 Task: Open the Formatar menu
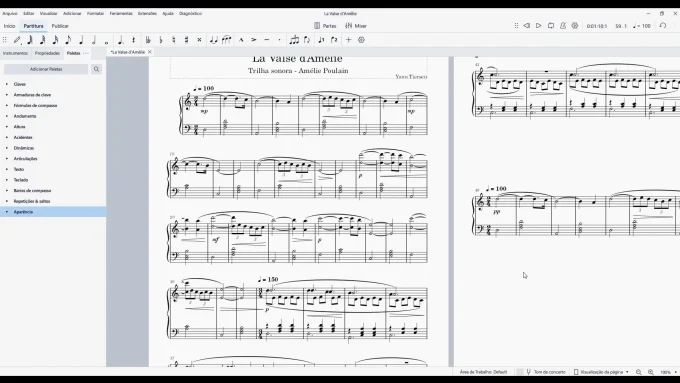[95, 13]
